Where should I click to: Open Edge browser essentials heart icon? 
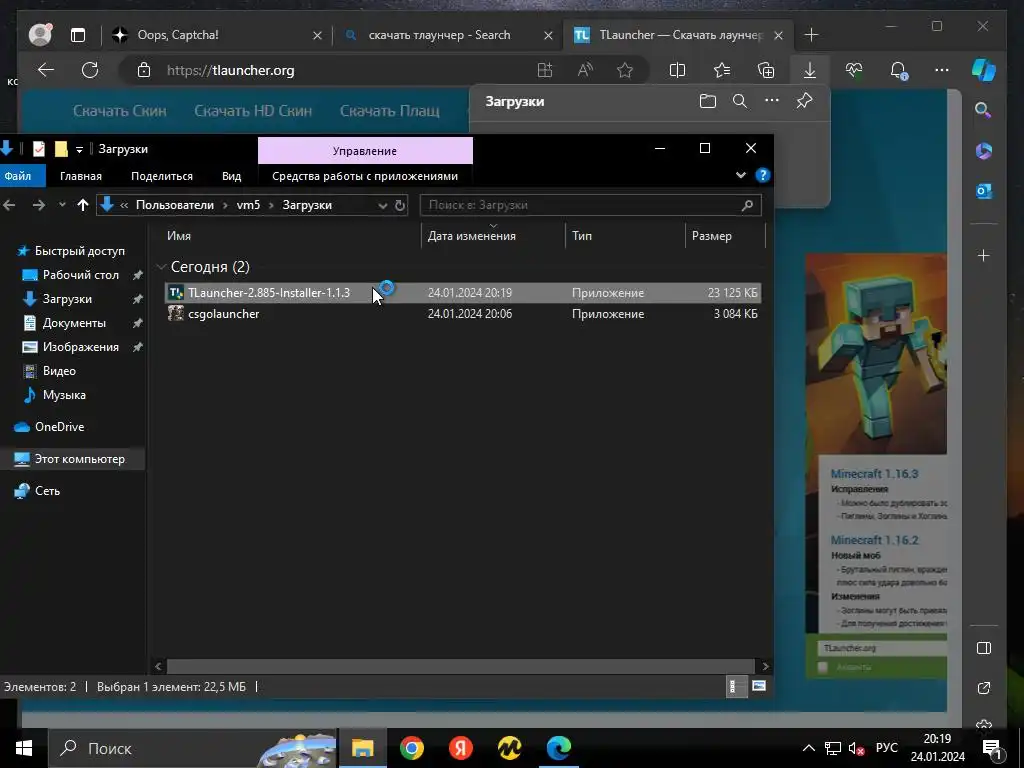point(854,70)
